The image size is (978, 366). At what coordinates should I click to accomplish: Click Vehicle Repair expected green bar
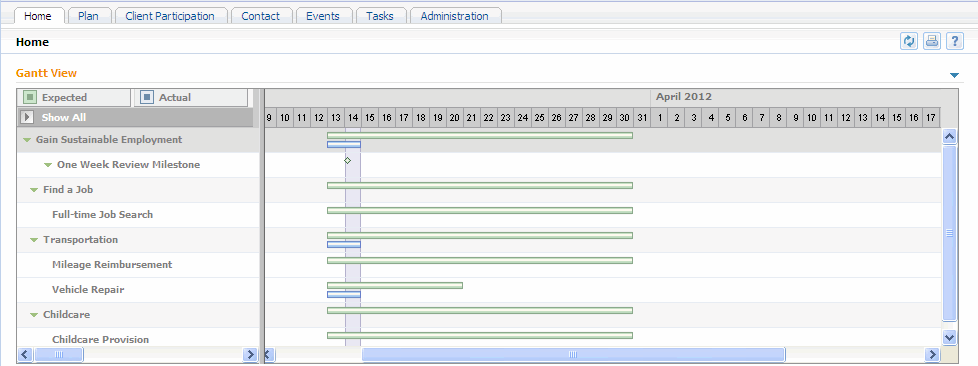395,285
